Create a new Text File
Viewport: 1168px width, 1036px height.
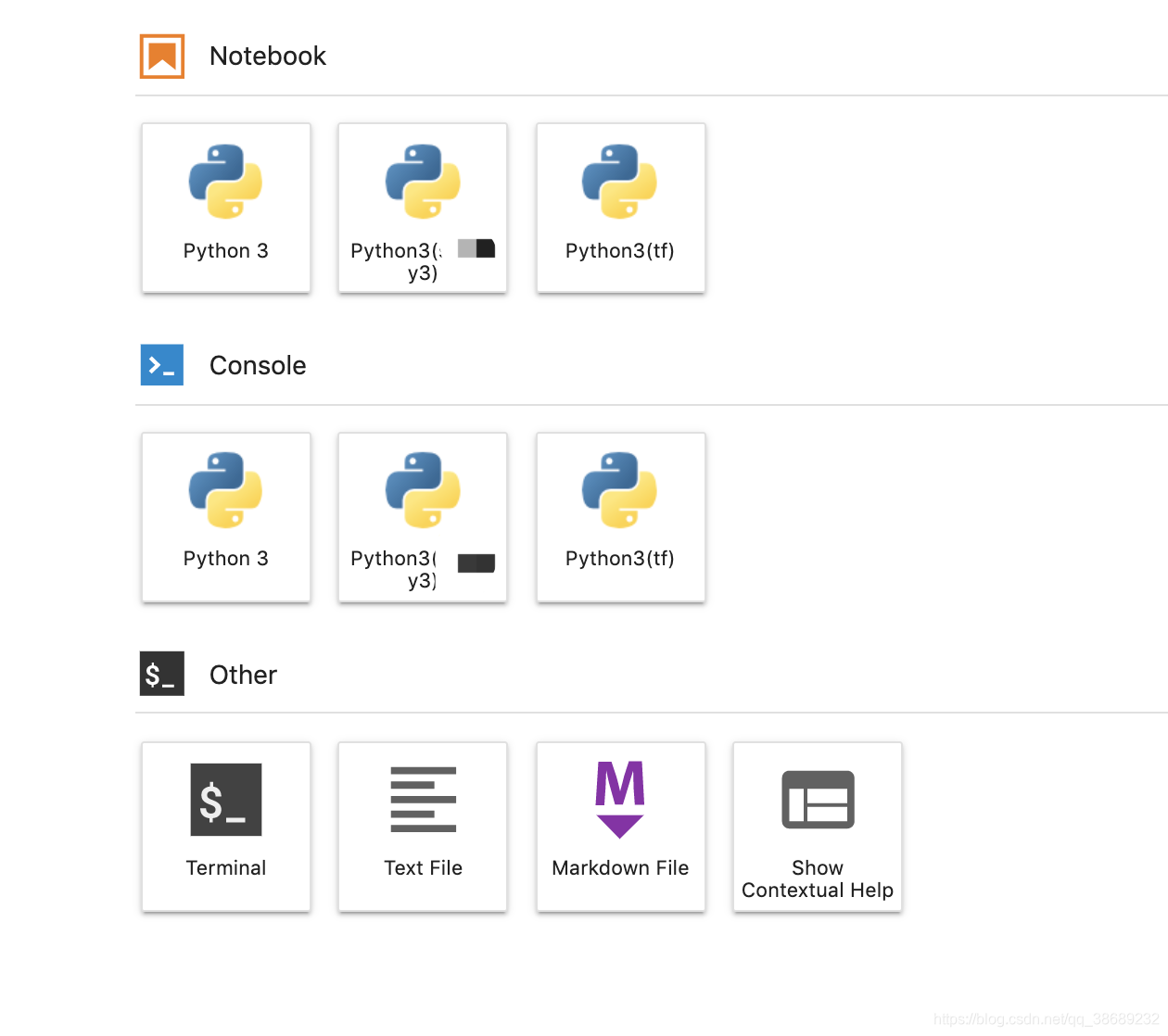[x=423, y=827]
